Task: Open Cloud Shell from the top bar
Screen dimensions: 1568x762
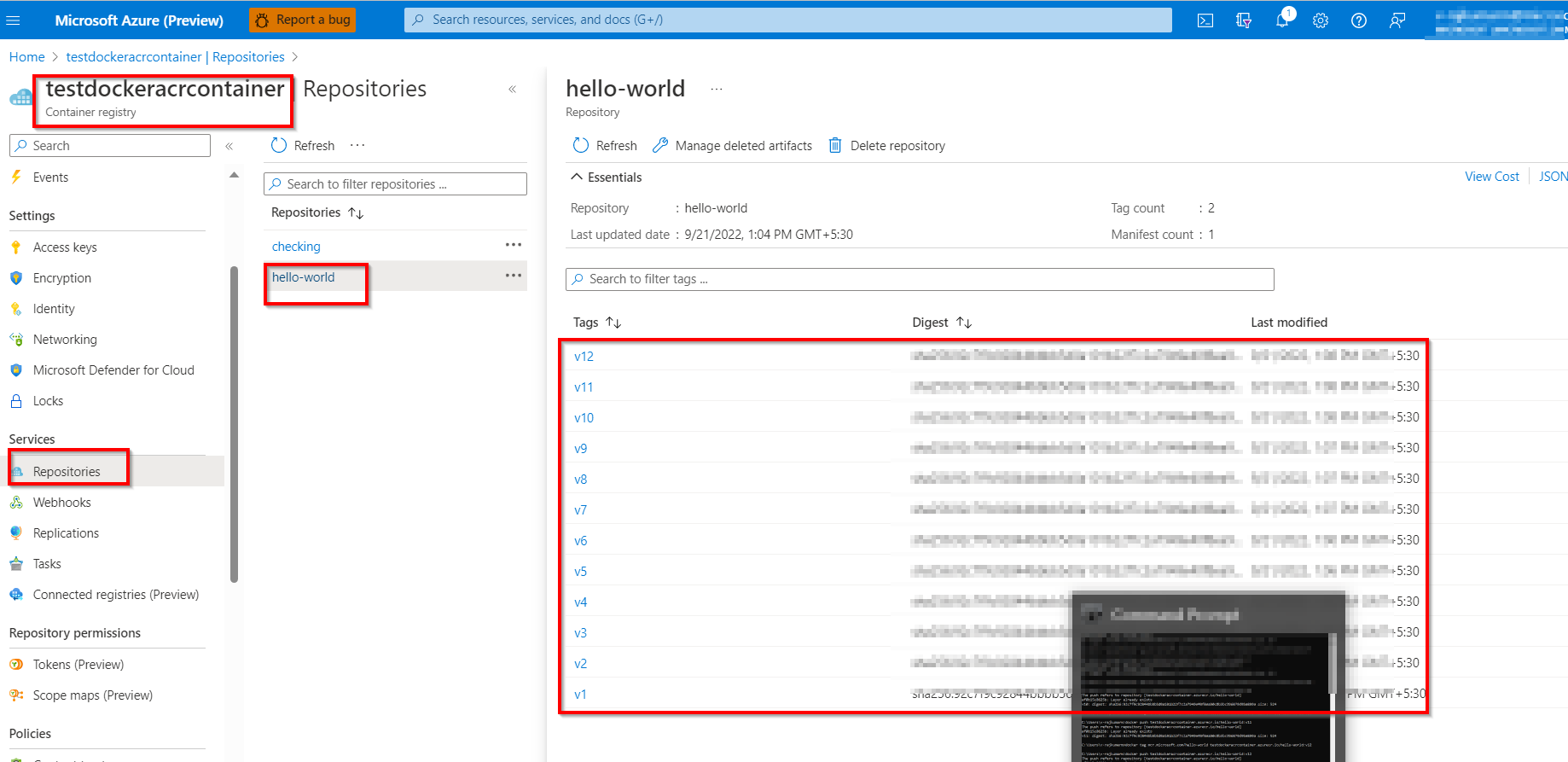Action: click(1205, 20)
